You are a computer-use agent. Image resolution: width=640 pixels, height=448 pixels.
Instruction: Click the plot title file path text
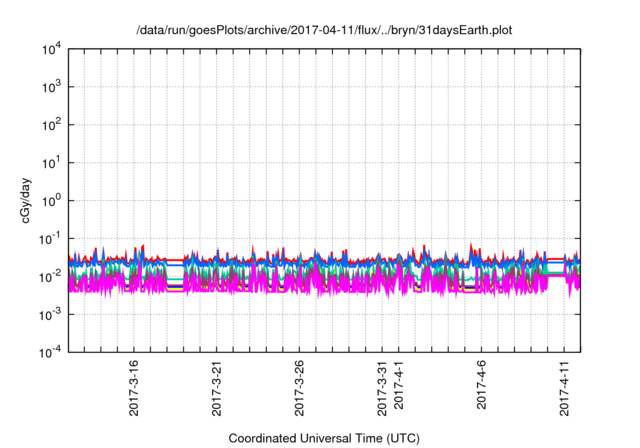323,29
